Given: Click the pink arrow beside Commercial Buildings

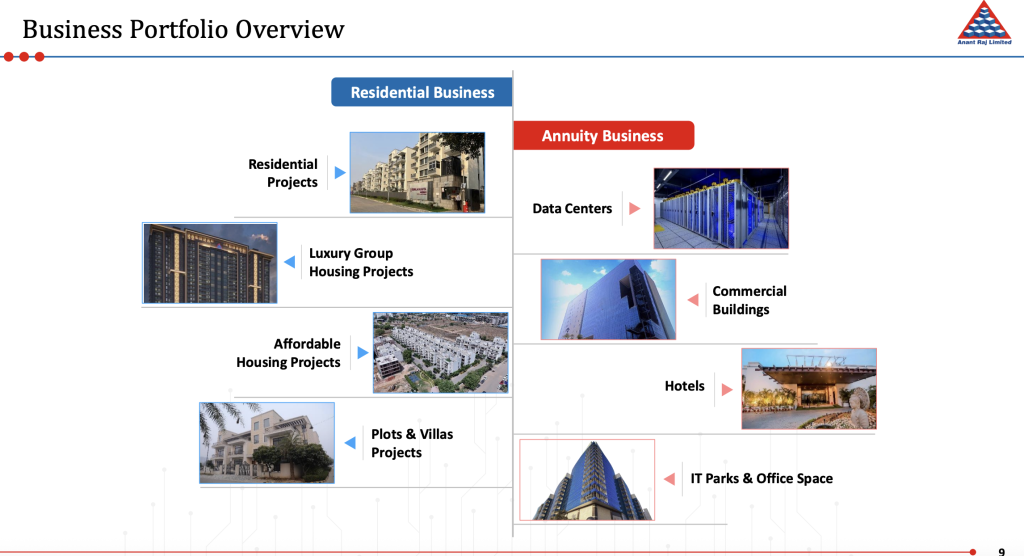Looking at the screenshot, I should point(692,300).
